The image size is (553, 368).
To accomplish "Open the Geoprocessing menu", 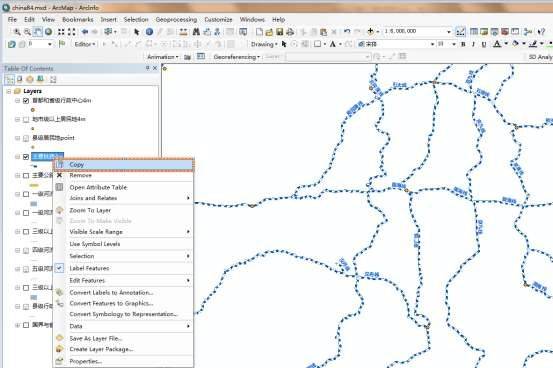I will tap(176, 19).
